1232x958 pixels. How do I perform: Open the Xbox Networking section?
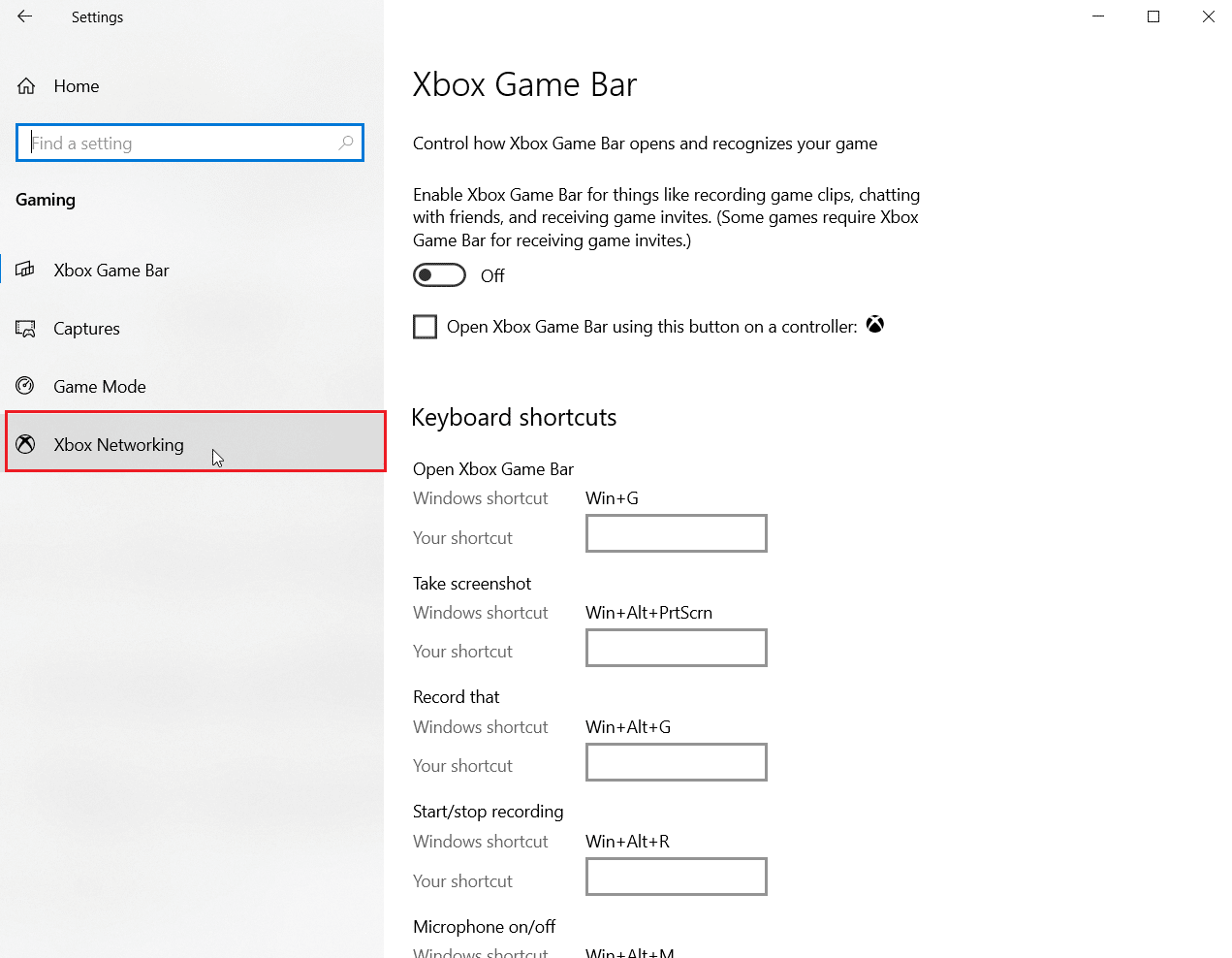pos(196,442)
